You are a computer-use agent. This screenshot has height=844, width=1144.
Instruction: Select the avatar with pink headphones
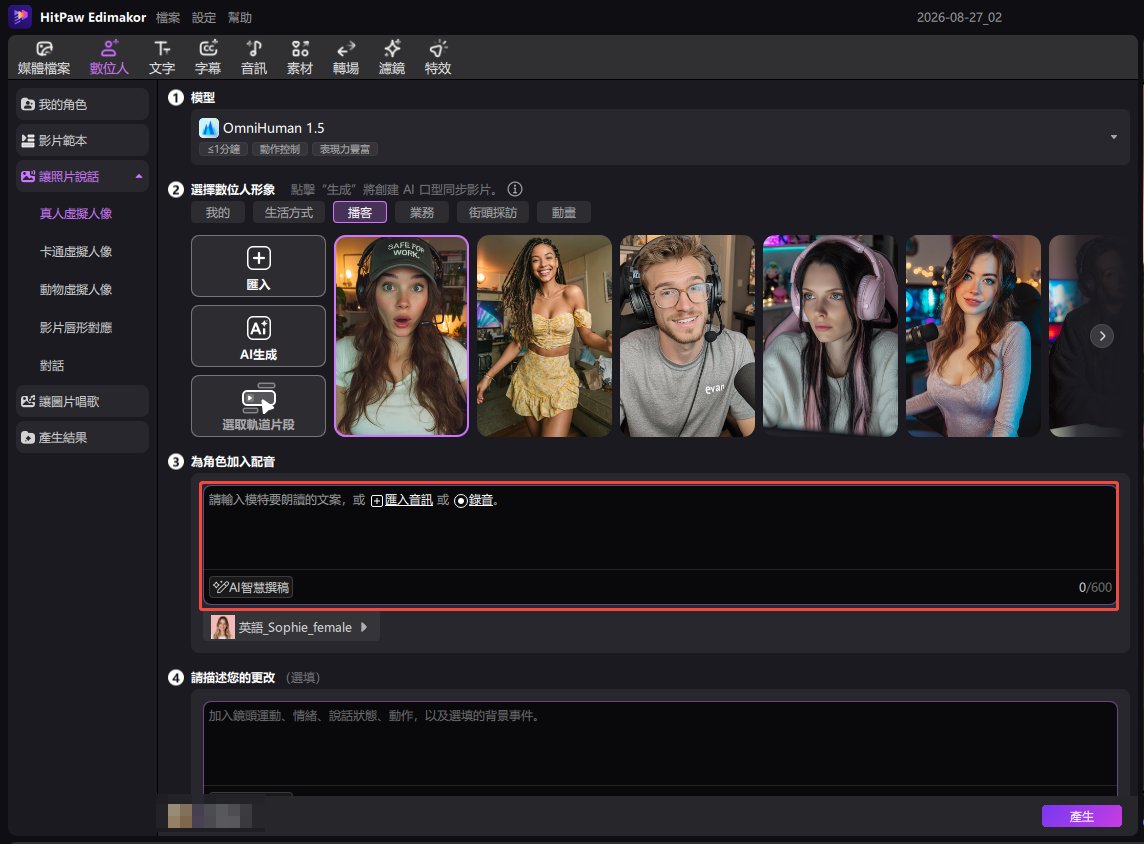point(830,336)
